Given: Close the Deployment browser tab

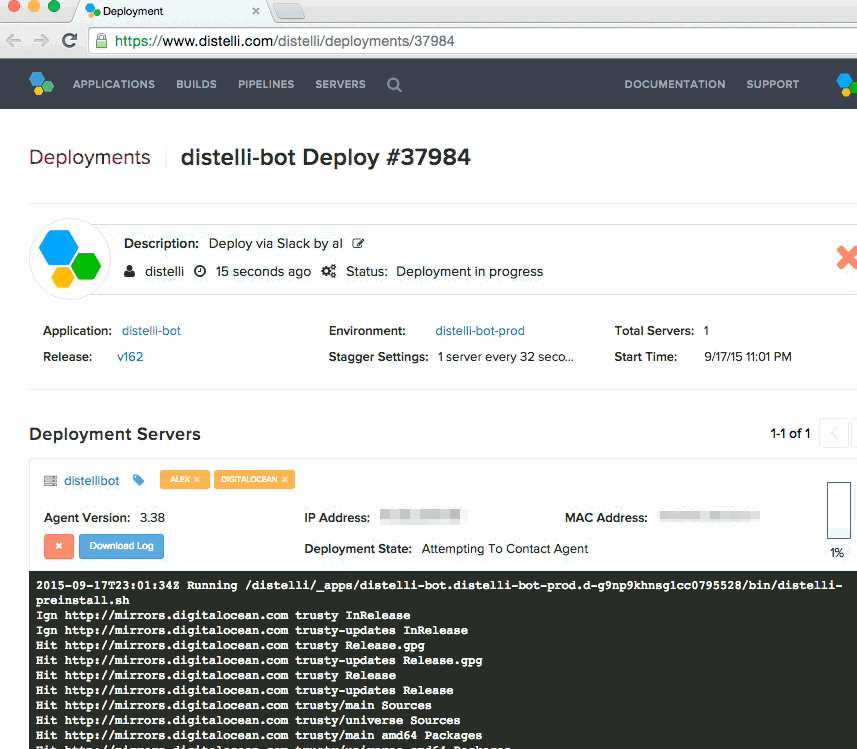Looking at the screenshot, I should tap(256, 11).
